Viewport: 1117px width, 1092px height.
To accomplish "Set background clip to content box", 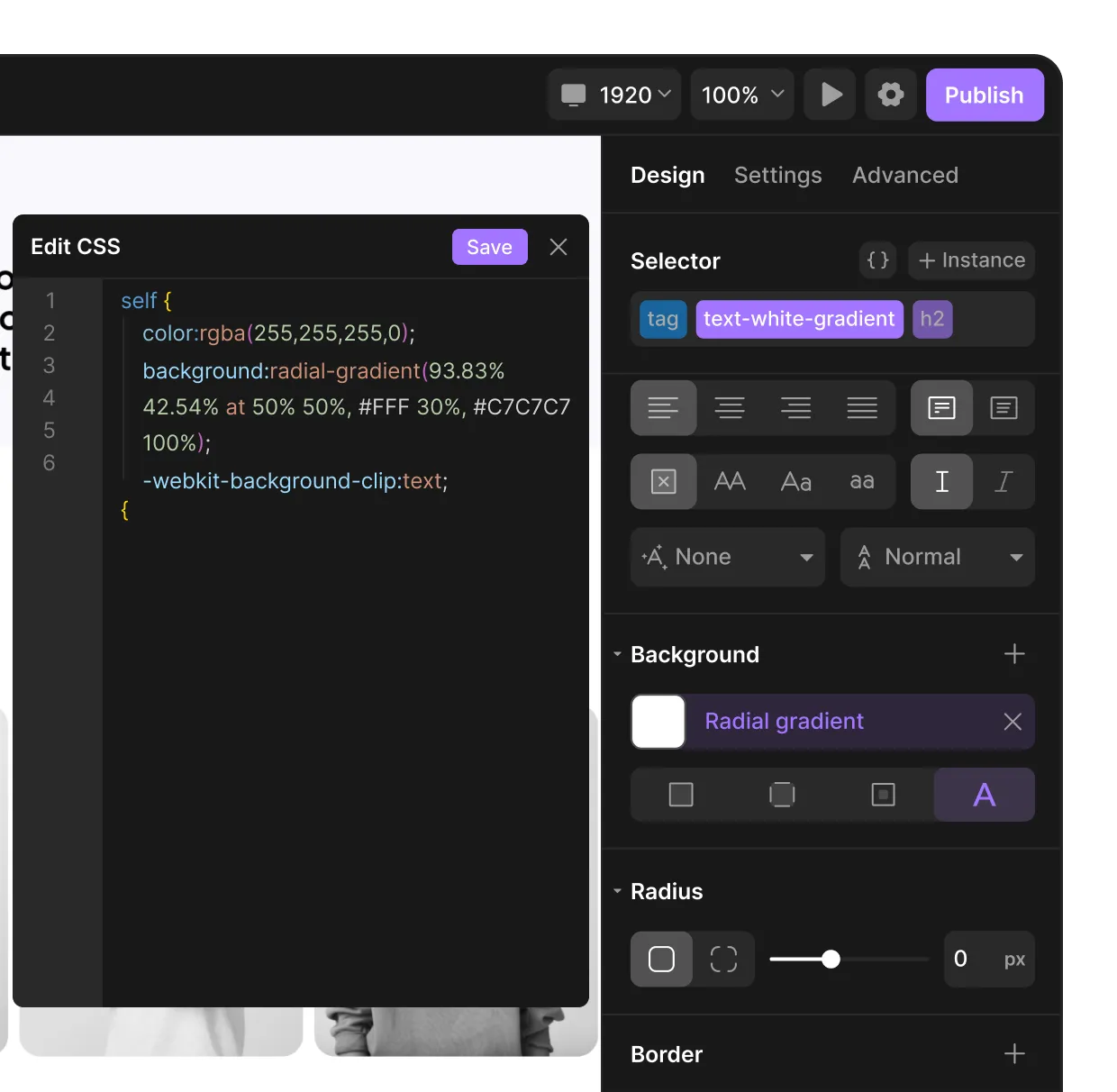I will pos(883,795).
